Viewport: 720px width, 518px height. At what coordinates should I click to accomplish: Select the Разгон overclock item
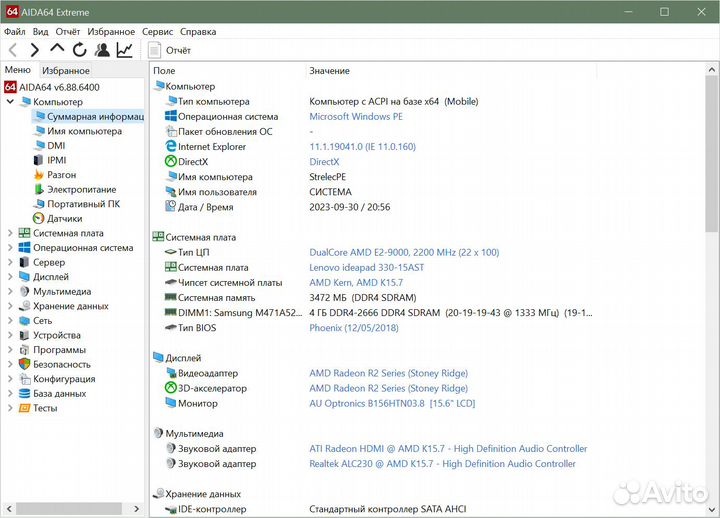pos(61,175)
